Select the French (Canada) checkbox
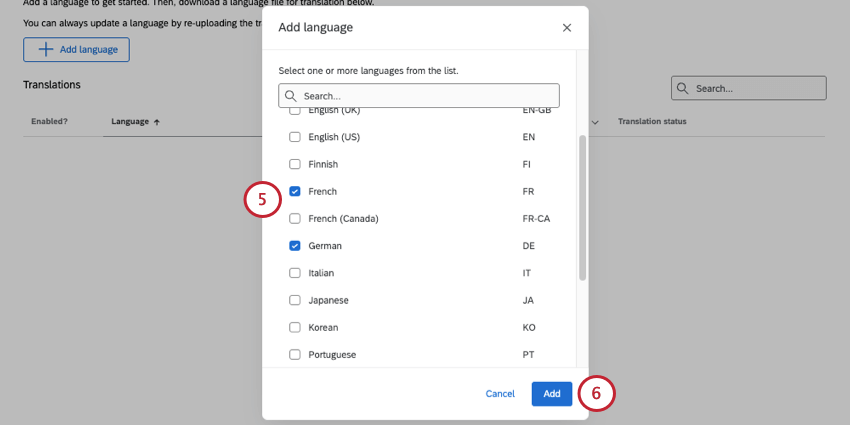This screenshot has width=850, height=425. point(295,218)
